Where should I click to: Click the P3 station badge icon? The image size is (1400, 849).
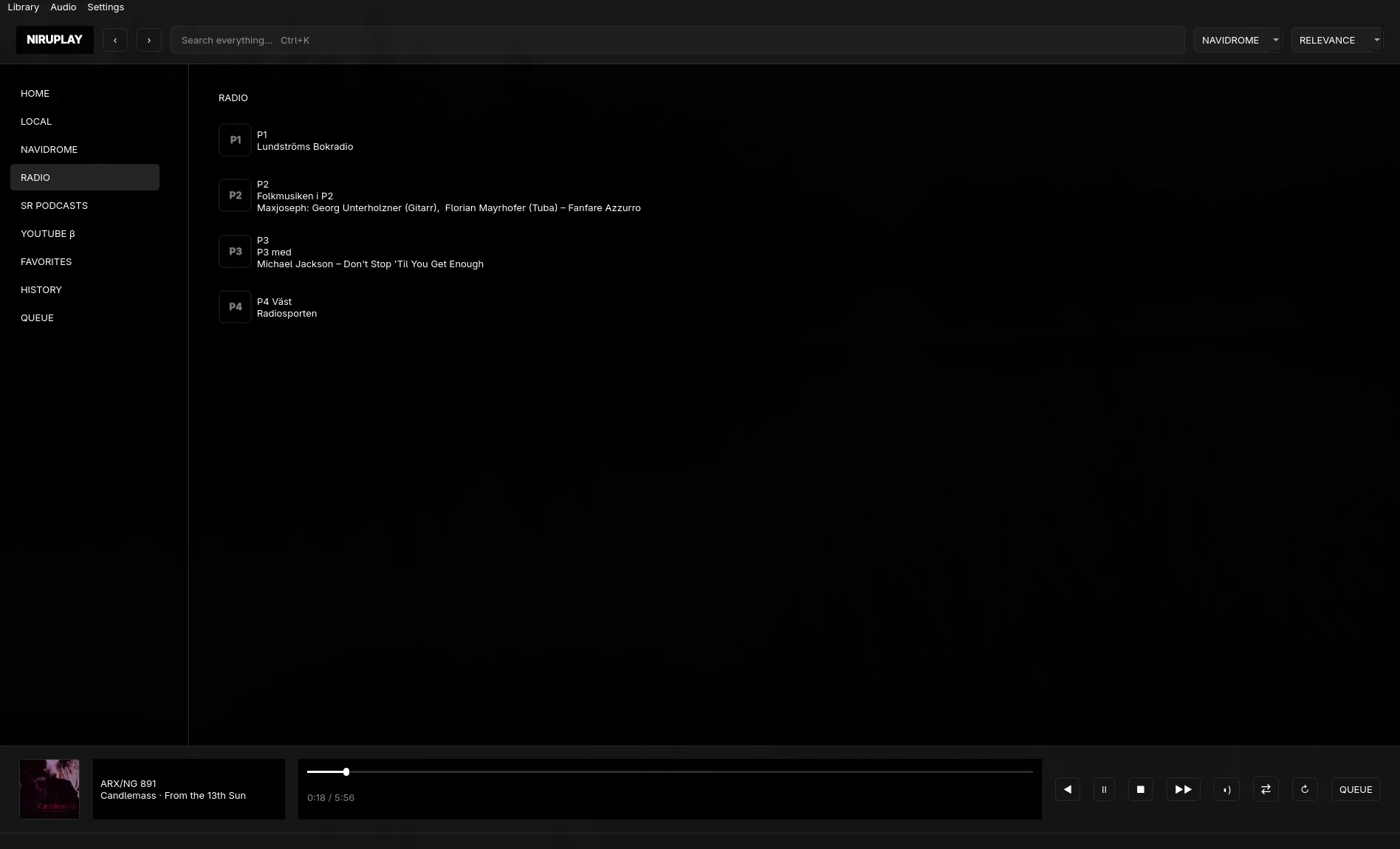pos(235,252)
